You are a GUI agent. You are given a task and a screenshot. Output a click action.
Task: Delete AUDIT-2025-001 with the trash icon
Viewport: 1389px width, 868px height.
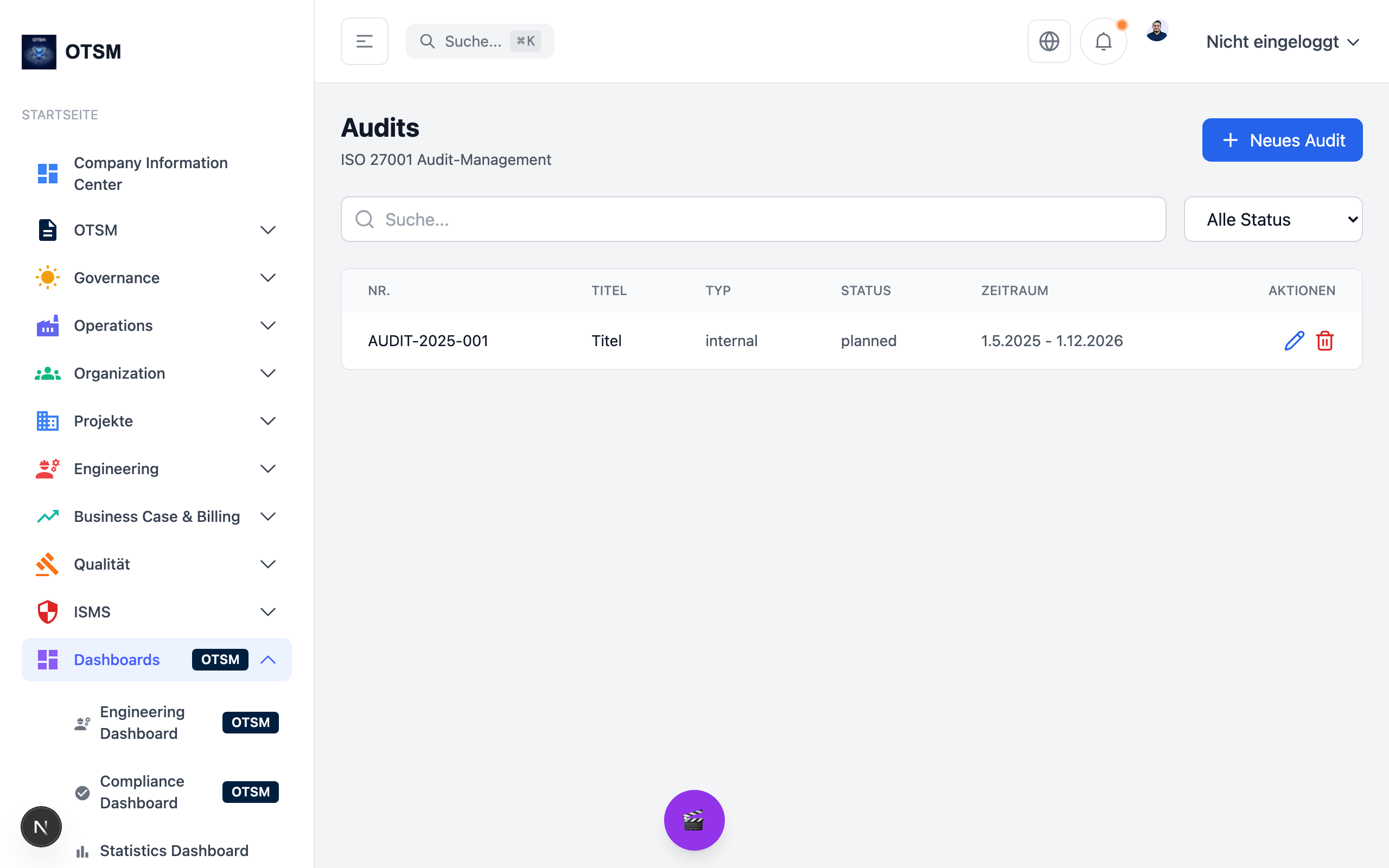coord(1325,341)
